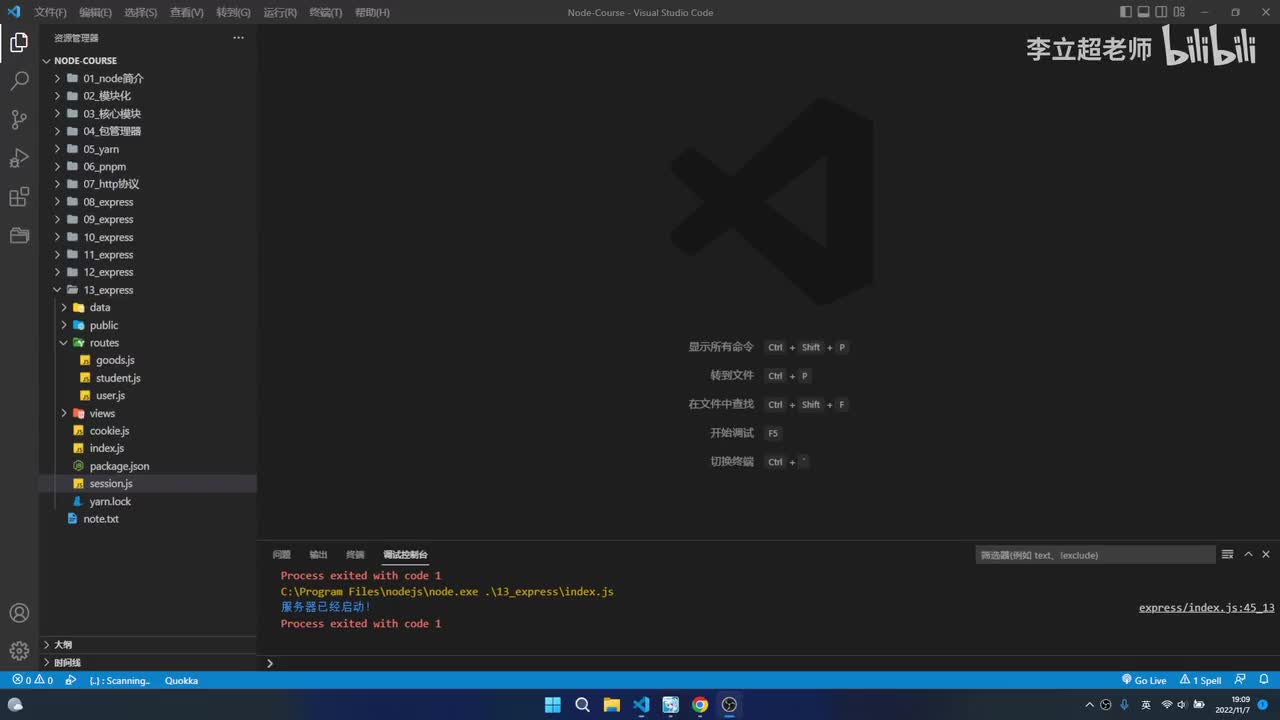Open the 终端(T) menu
Screen dimensions: 1280x720
(x=325, y=12)
